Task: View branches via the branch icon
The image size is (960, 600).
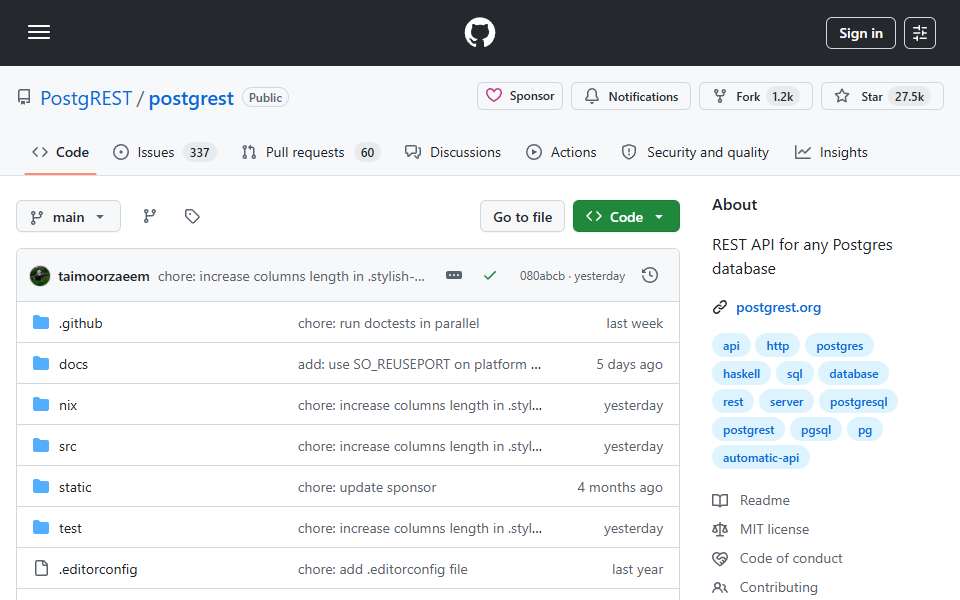Action: [149, 216]
